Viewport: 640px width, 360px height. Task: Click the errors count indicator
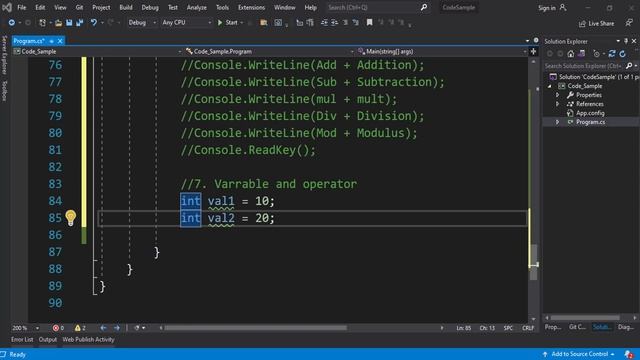pos(58,328)
